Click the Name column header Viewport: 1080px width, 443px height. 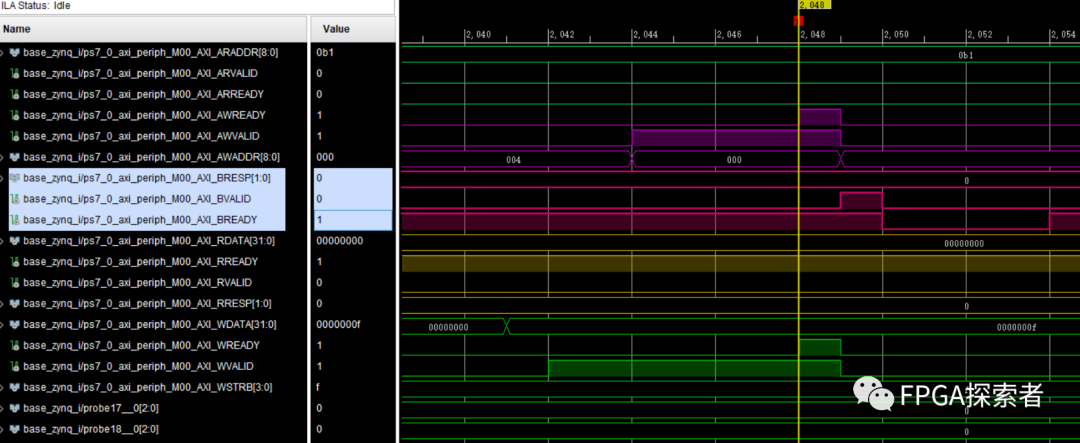pyautogui.click(x=17, y=29)
